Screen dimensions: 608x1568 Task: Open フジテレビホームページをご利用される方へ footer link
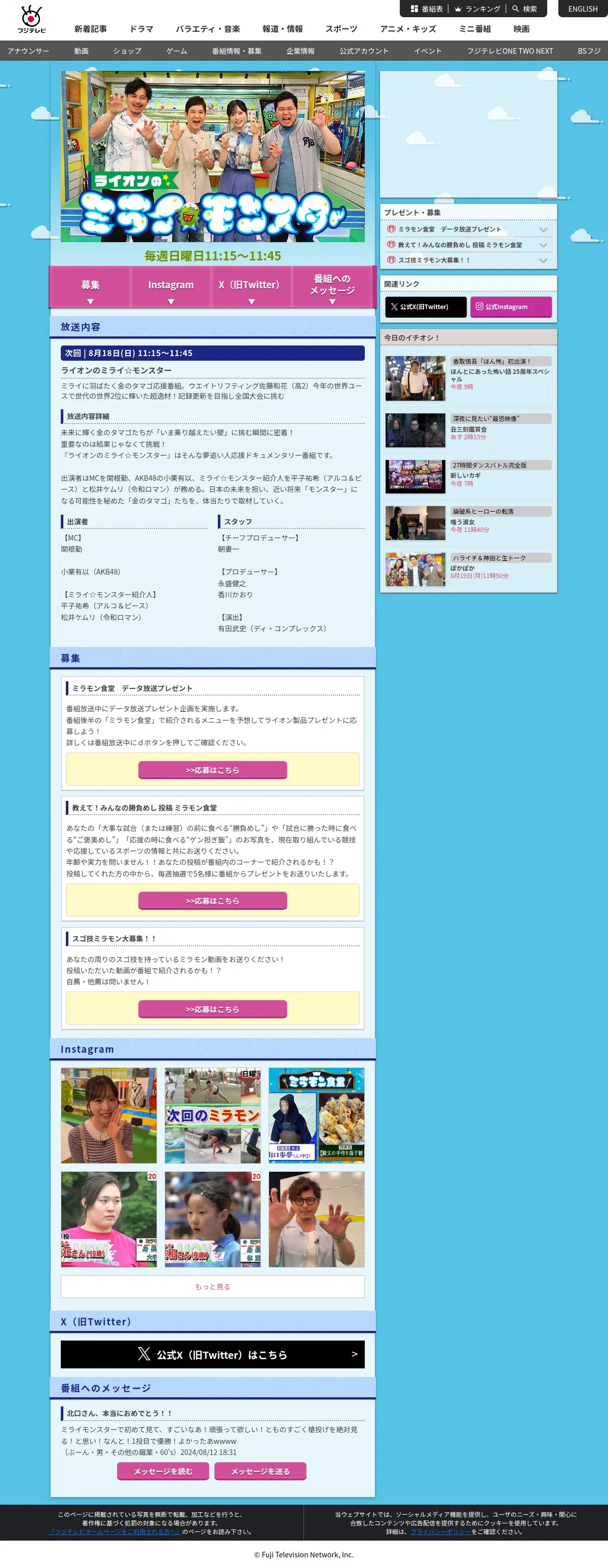[115, 1532]
